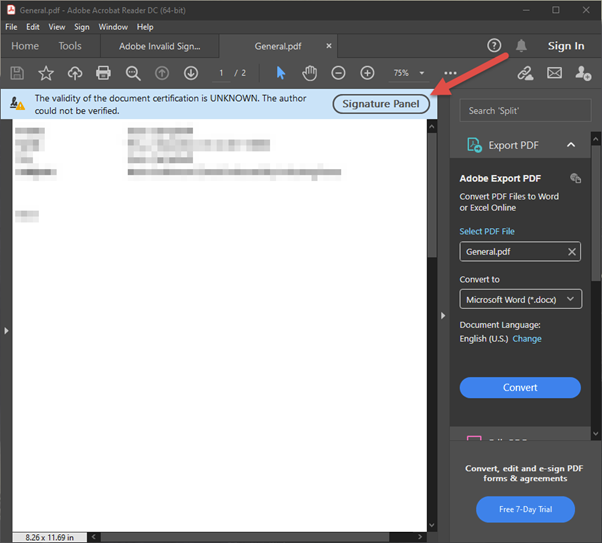Zoom out with the minus circle icon

338,73
